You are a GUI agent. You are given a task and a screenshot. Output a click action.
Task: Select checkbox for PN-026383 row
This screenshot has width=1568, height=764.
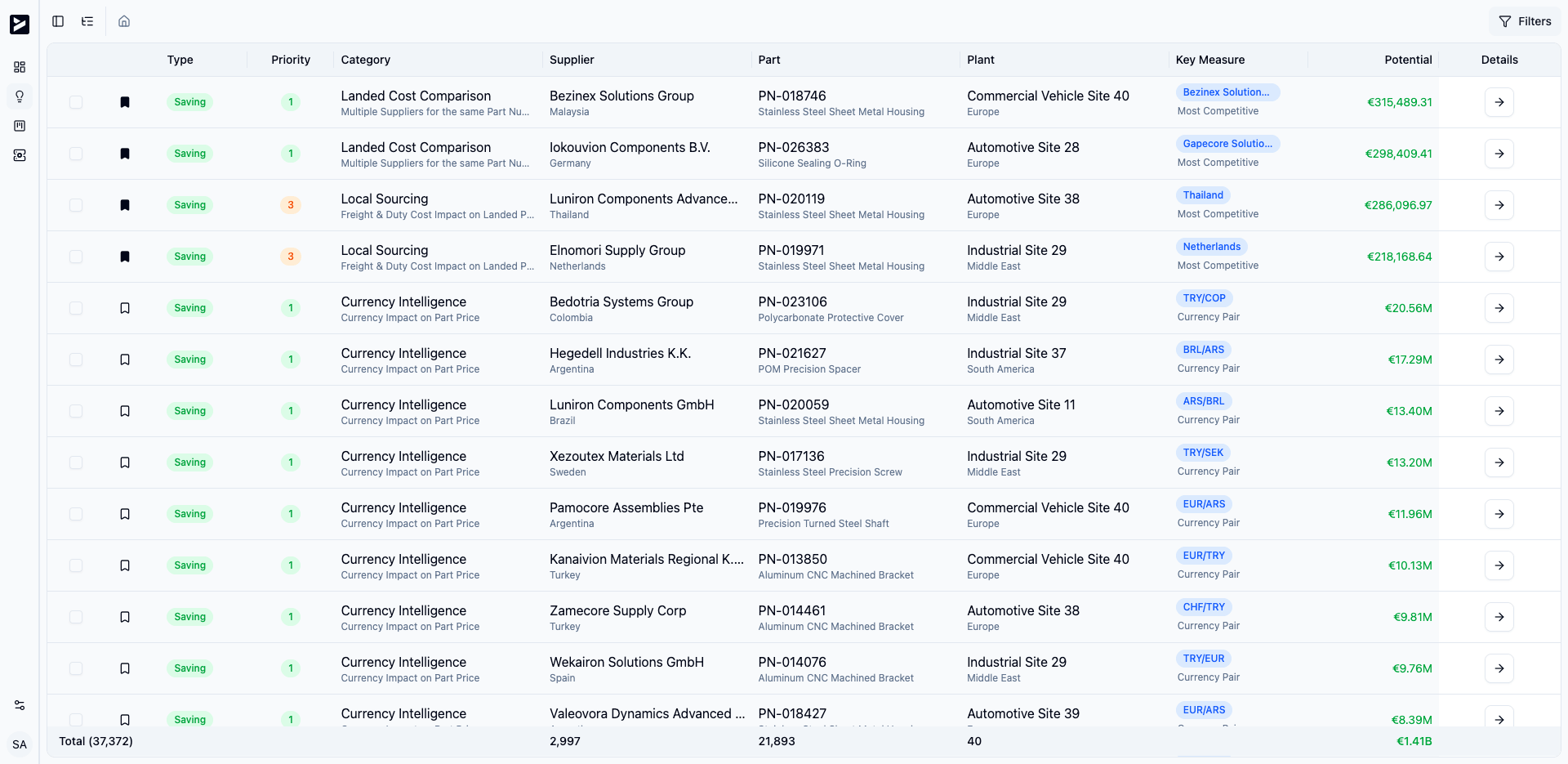point(76,154)
